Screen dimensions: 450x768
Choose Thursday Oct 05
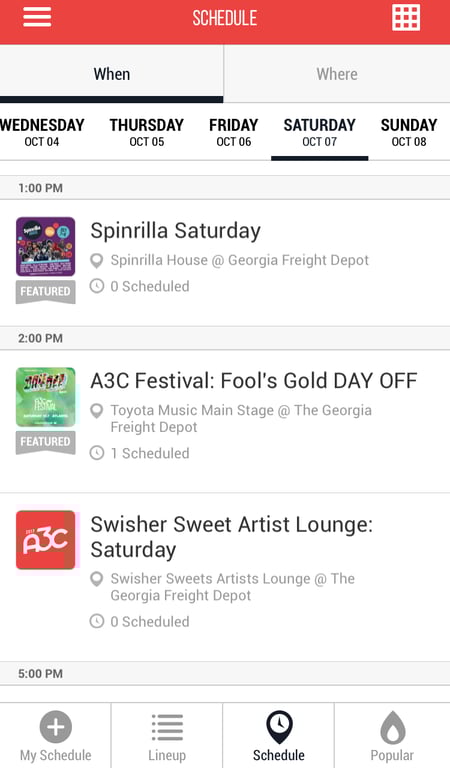click(x=146, y=132)
